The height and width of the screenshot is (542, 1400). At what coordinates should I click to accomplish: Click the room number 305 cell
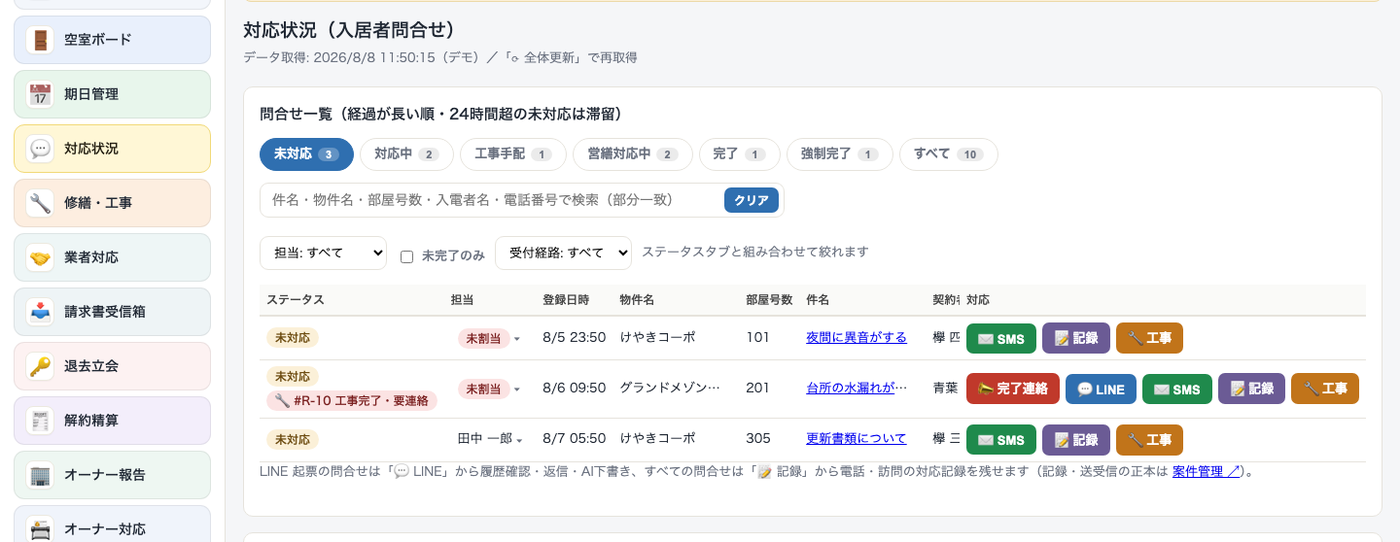click(x=758, y=439)
